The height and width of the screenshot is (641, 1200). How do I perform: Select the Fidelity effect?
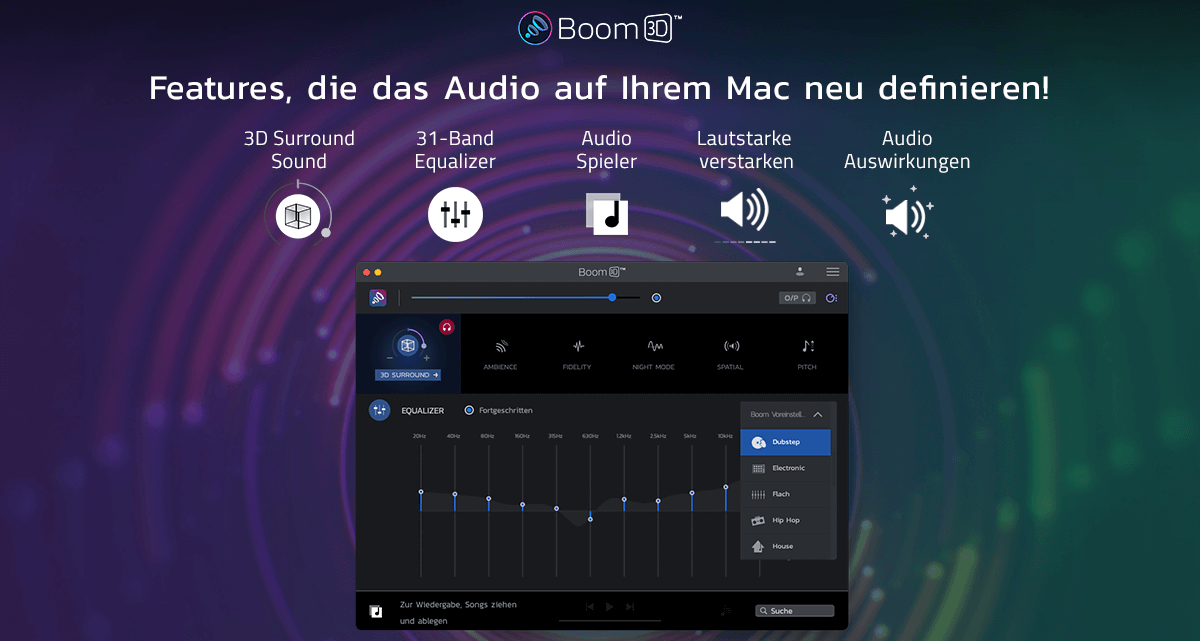coord(577,353)
